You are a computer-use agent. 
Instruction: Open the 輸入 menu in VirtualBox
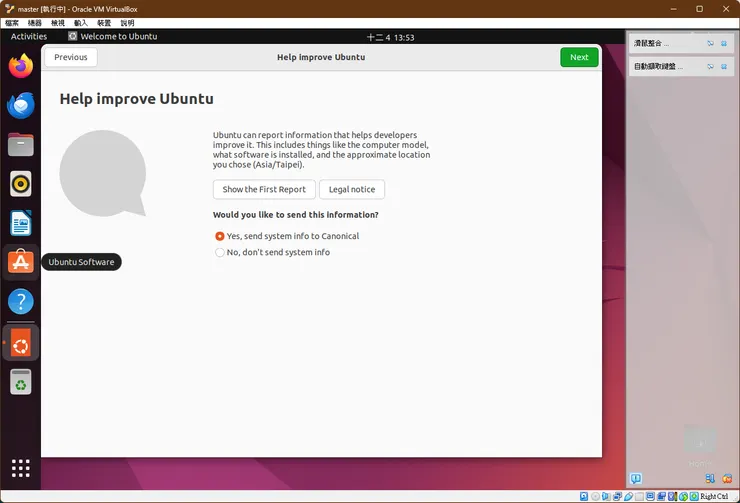pyautogui.click(x=81, y=23)
